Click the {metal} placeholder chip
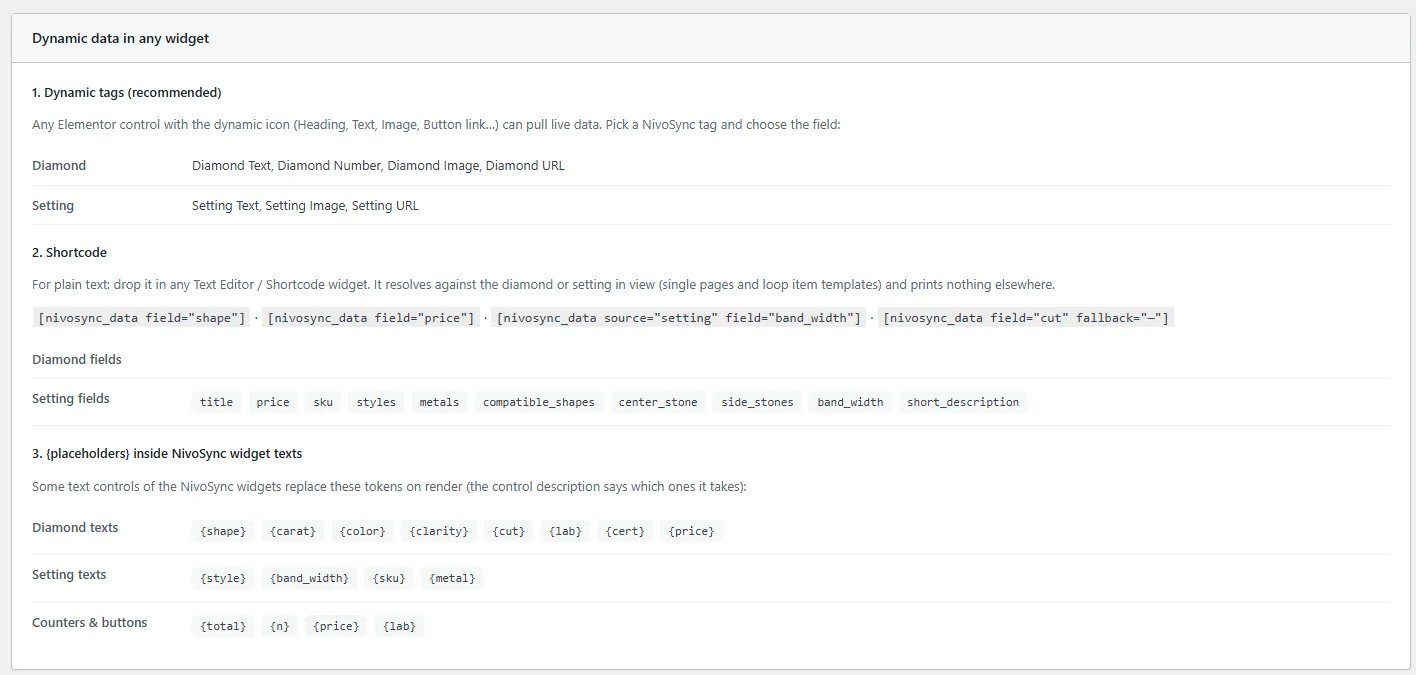The image size is (1416, 675). (x=453, y=578)
